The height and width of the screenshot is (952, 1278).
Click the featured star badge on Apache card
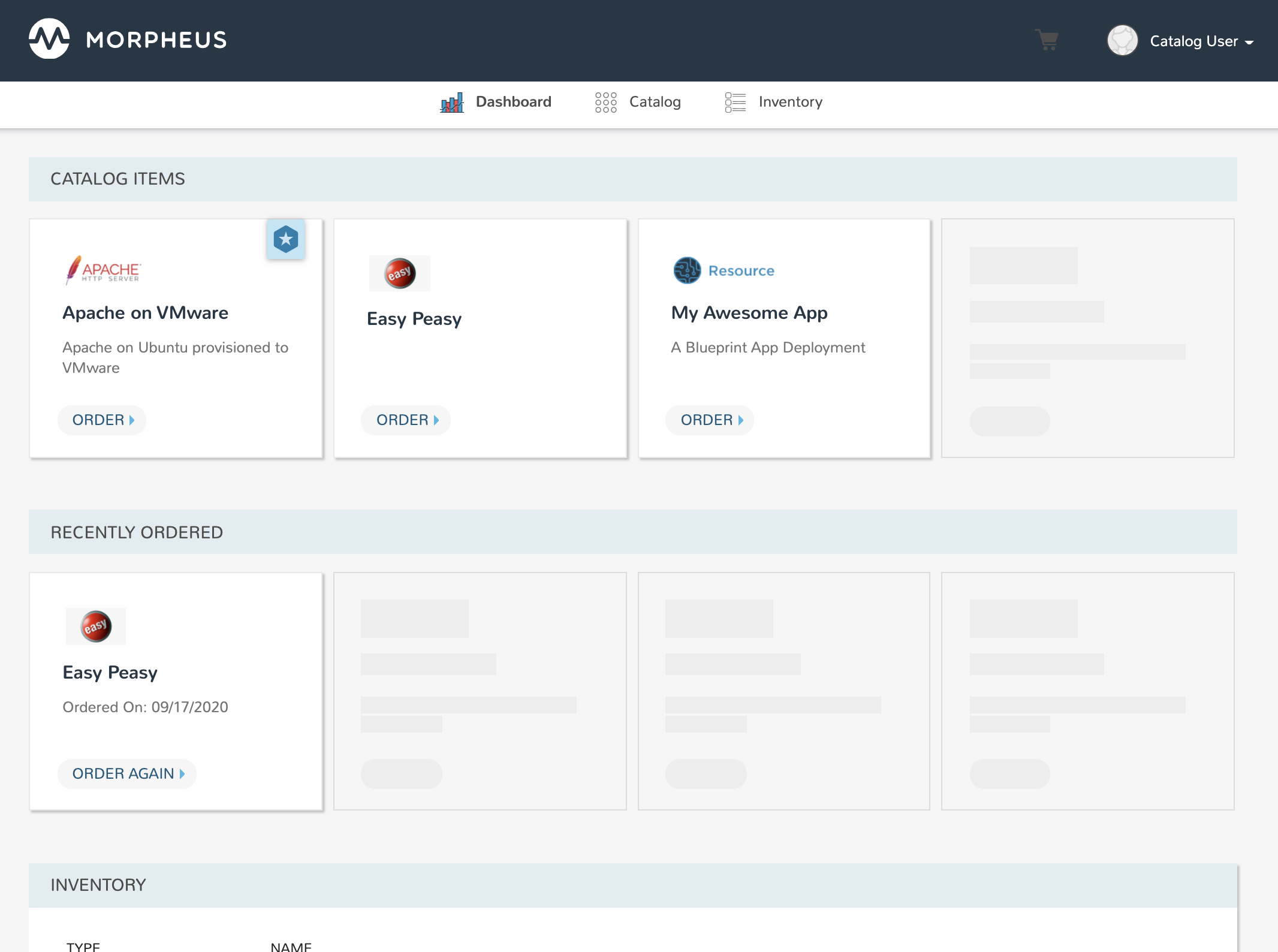(286, 239)
